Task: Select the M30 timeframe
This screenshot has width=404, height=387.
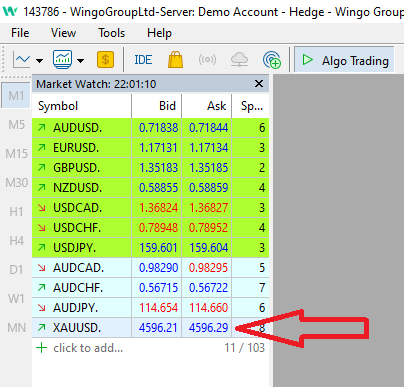Action: point(16,183)
